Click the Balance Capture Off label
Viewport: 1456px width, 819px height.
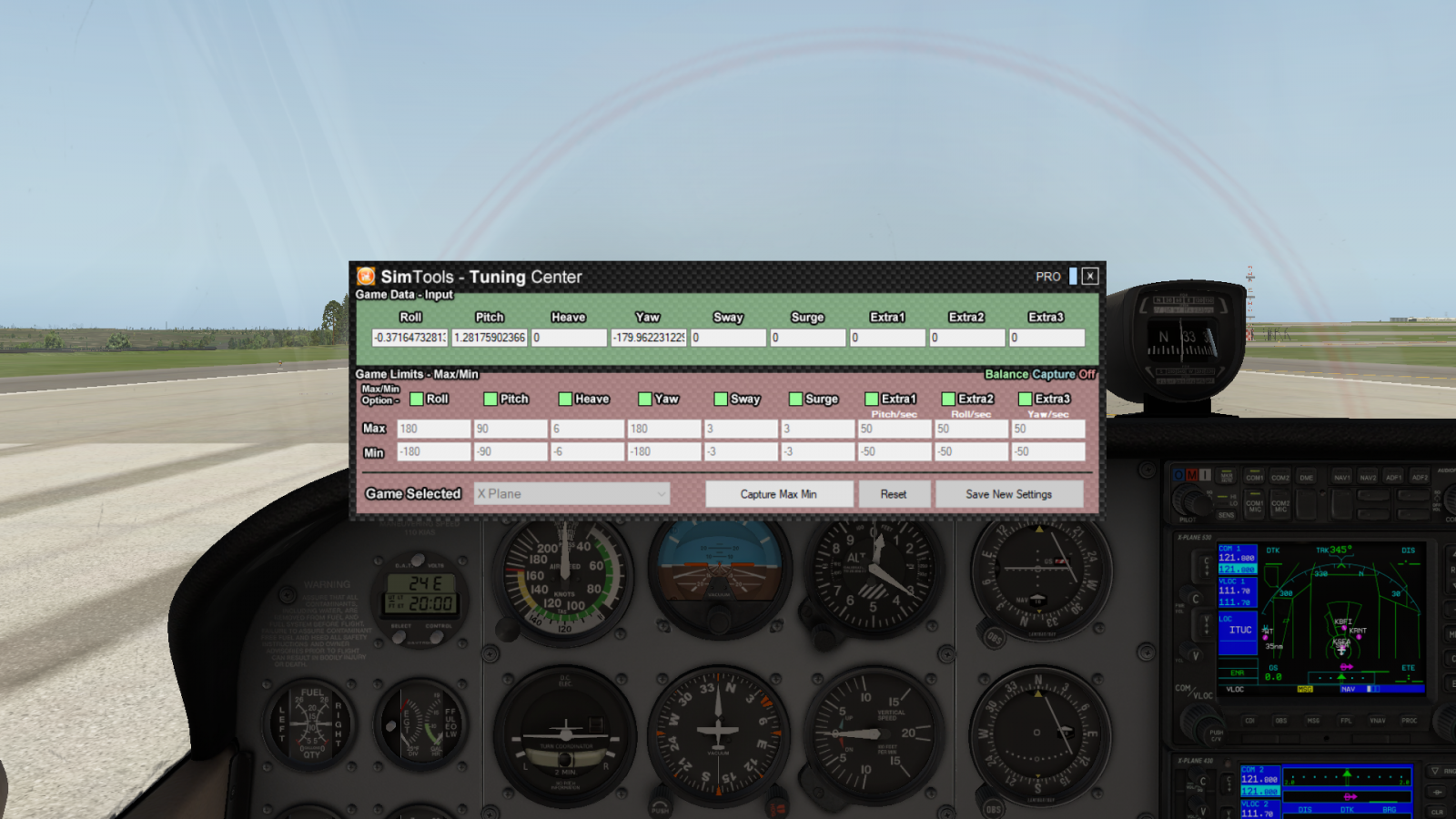[1040, 374]
